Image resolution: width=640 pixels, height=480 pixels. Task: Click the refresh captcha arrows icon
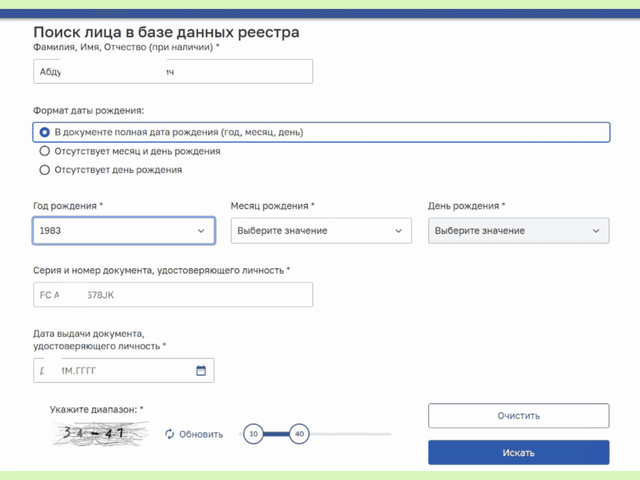click(x=170, y=434)
